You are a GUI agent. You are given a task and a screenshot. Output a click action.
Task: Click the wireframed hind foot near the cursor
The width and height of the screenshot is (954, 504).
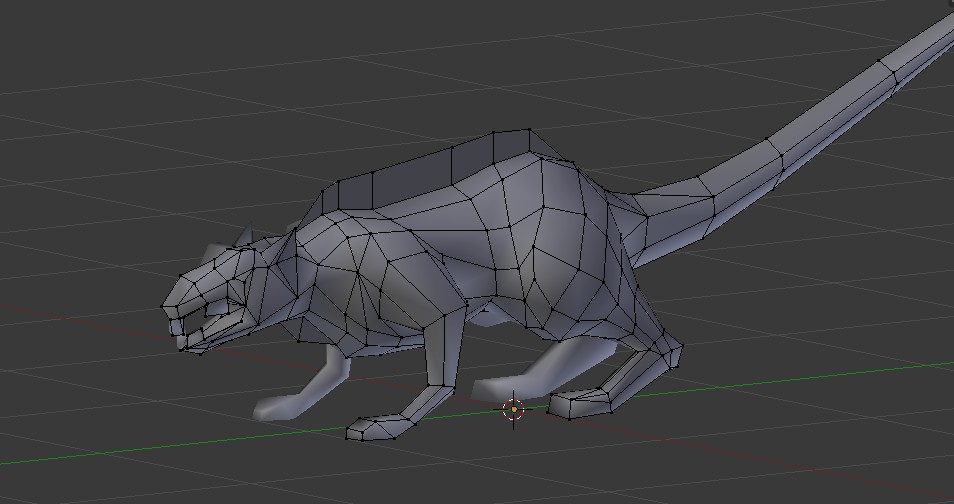tap(579, 404)
